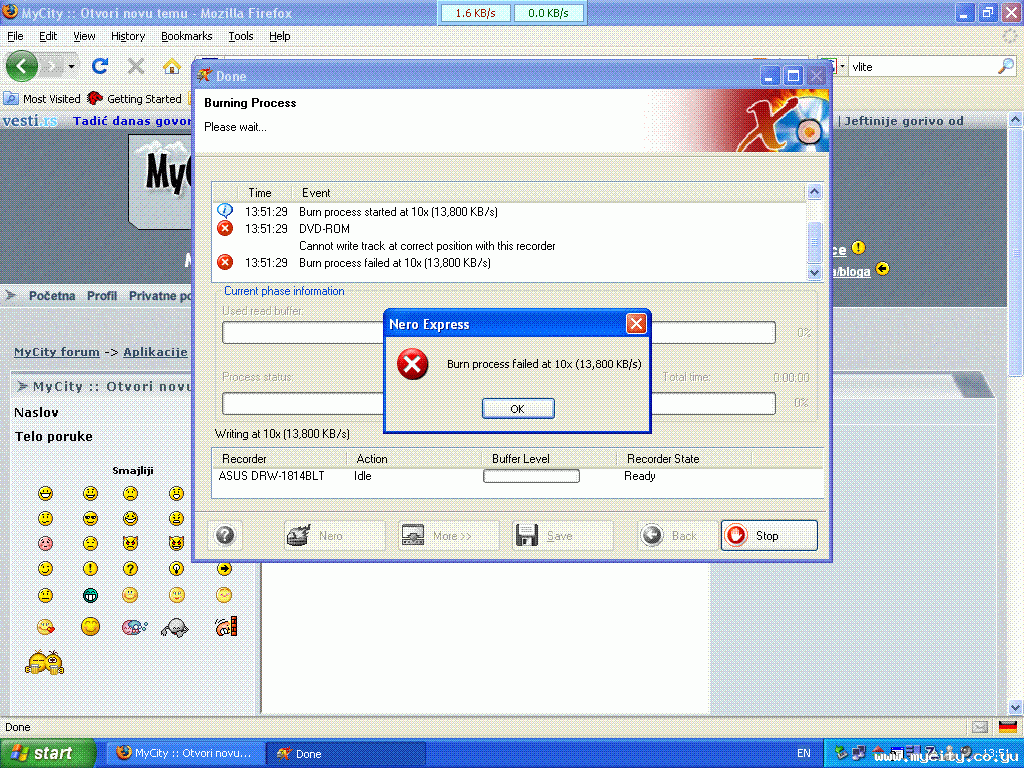
Task: Open the Firefox File menu
Action: tap(15, 37)
